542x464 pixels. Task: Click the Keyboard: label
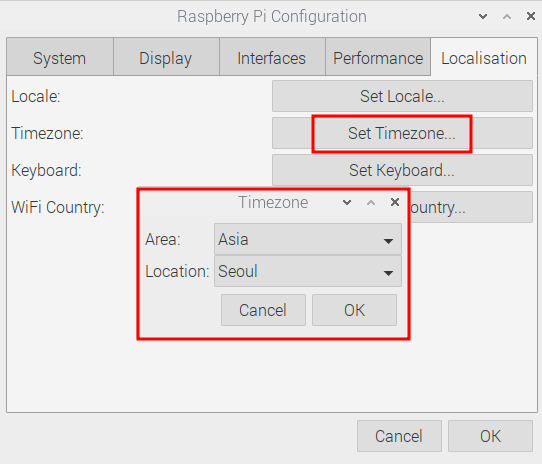coord(46,170)
